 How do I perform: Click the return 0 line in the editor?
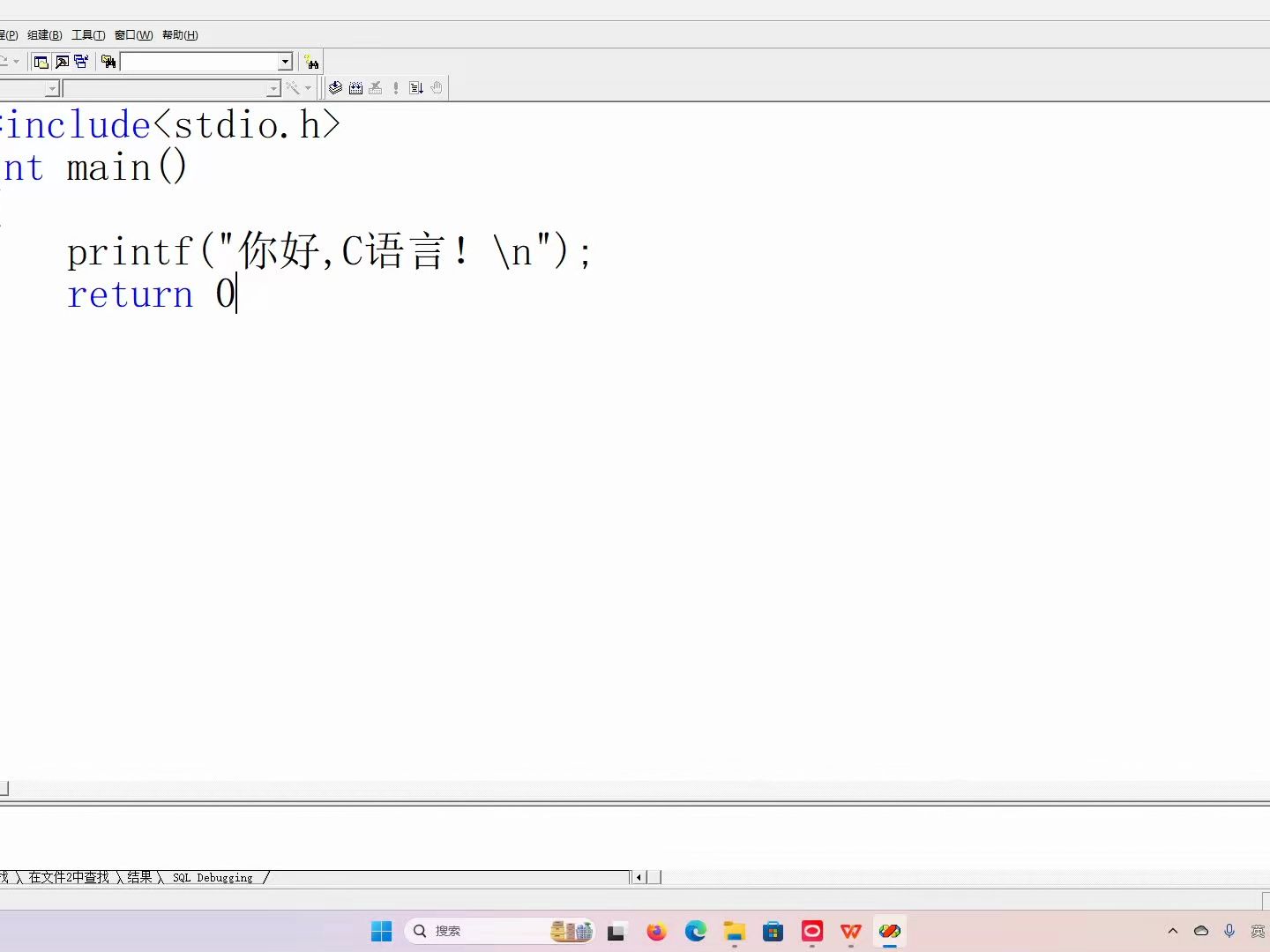[152, 294]
